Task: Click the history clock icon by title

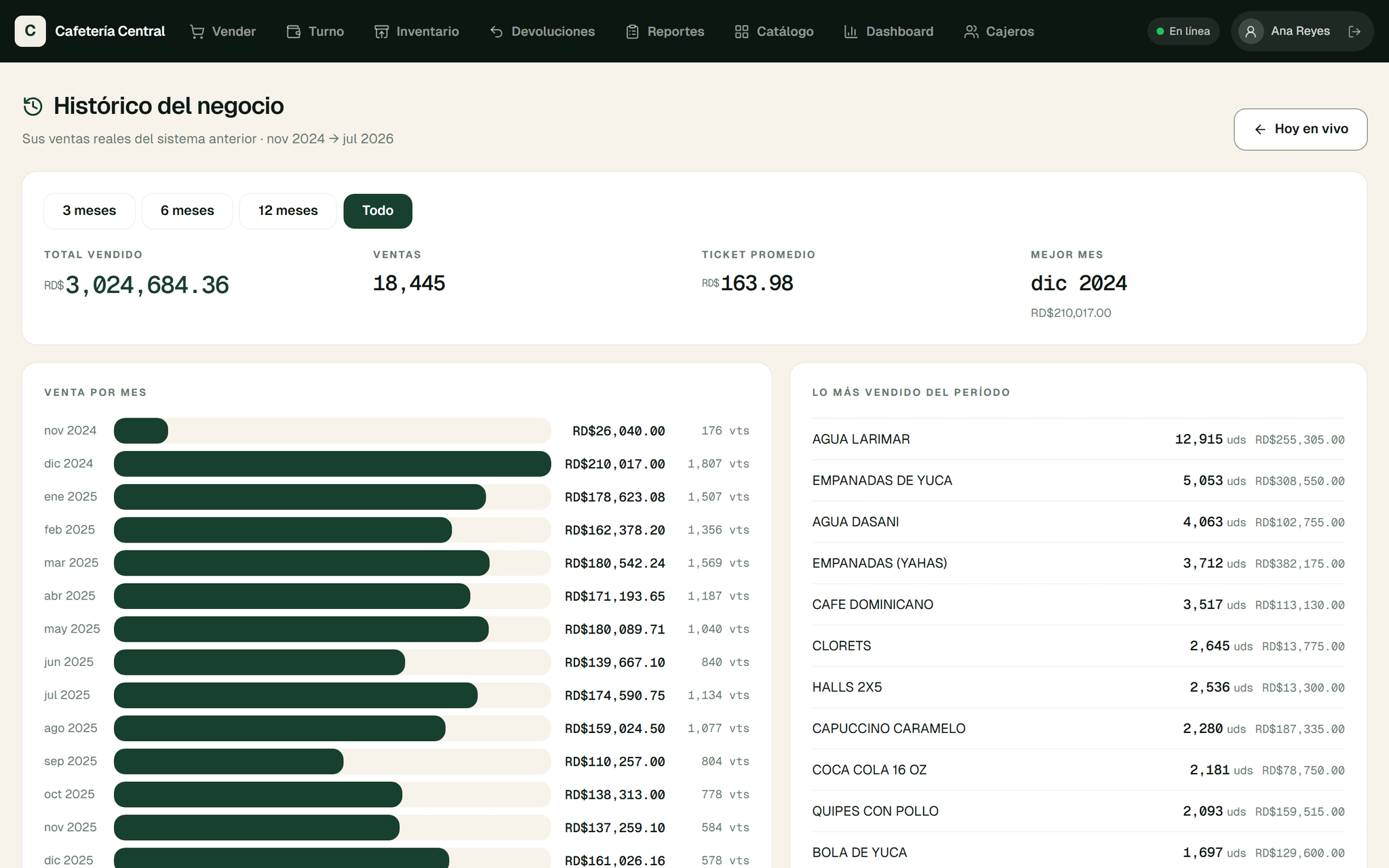Action: click(x=33, y=106)
